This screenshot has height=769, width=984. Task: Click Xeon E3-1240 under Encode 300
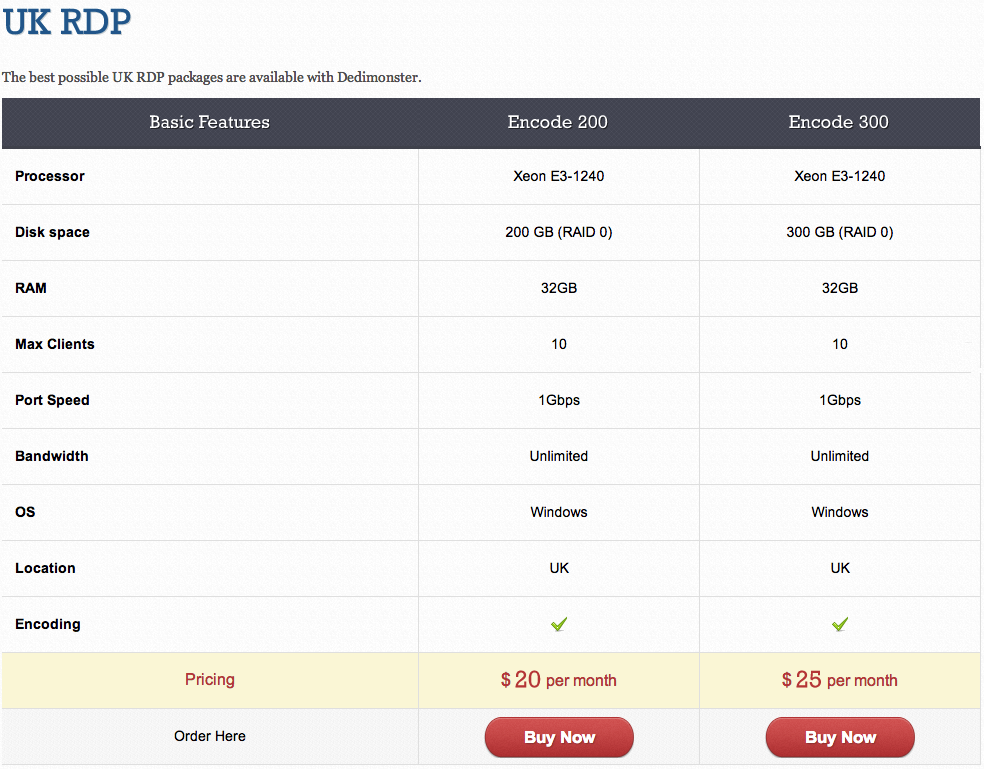pos(840,176)
